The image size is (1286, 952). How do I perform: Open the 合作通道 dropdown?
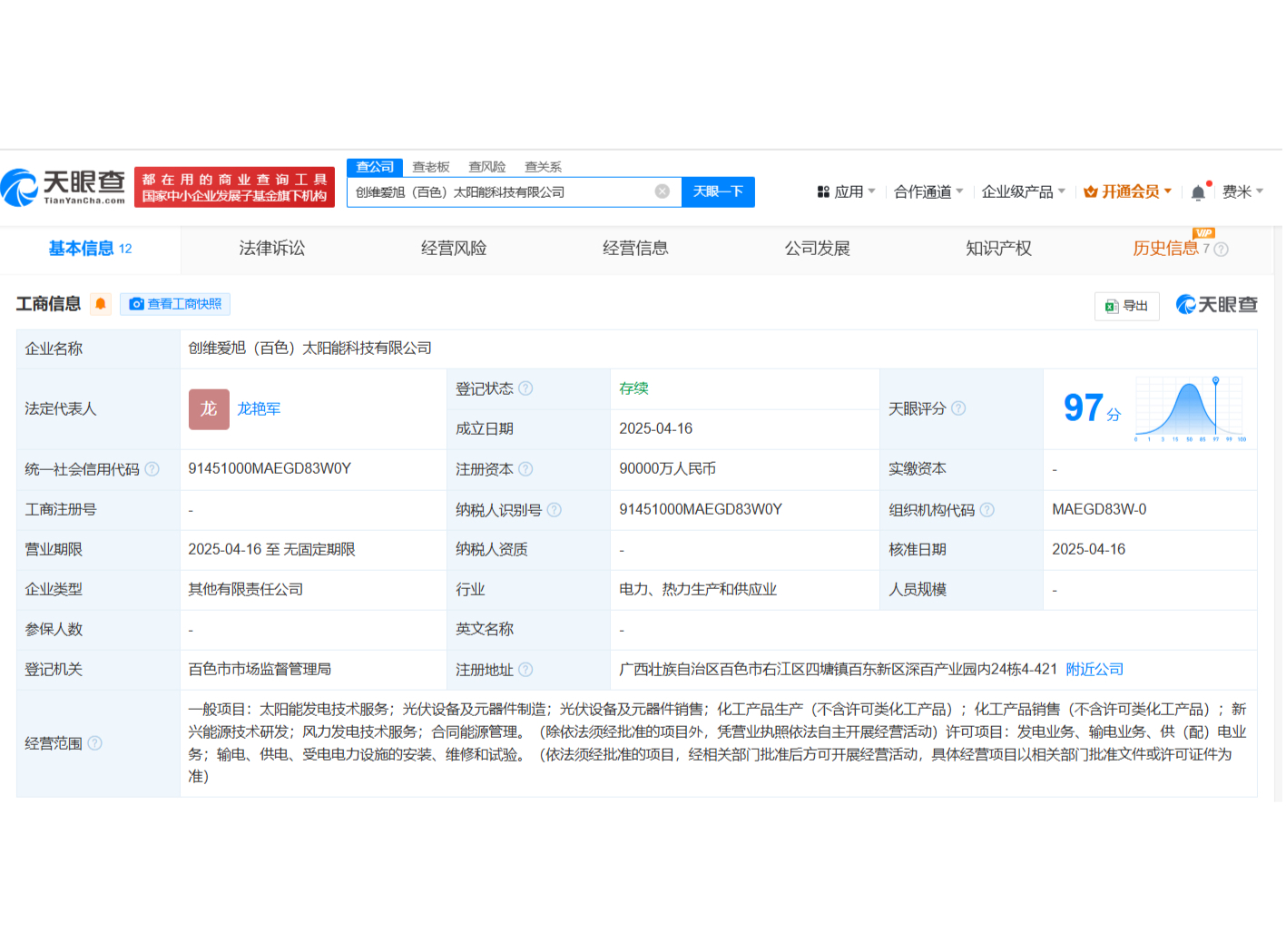coord(928,191)
